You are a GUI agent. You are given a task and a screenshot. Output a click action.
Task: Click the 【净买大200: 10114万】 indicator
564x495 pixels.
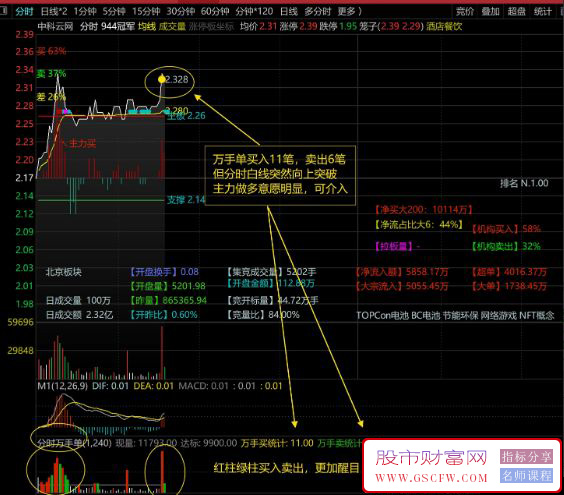423,209
